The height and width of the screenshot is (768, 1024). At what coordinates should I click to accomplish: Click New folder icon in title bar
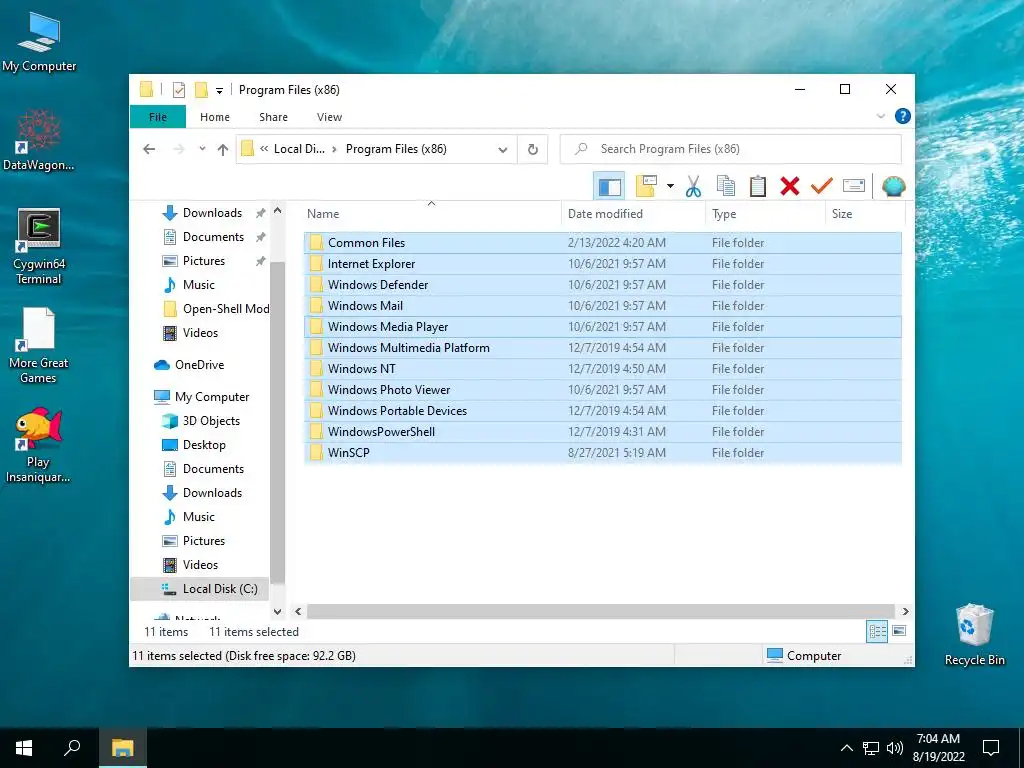[x=201, y=89]
